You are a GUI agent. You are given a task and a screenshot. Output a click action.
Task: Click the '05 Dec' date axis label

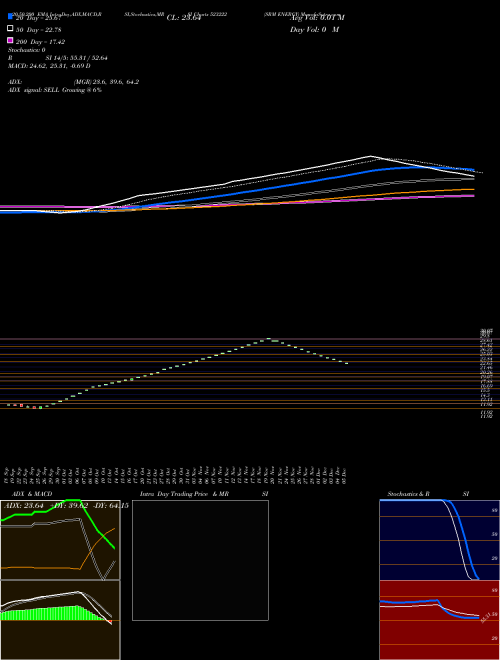tap(345, 475)
